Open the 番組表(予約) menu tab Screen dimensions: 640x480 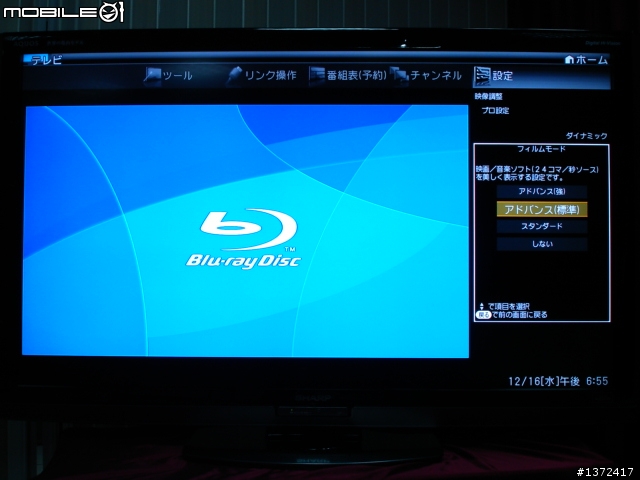(348, 76)
